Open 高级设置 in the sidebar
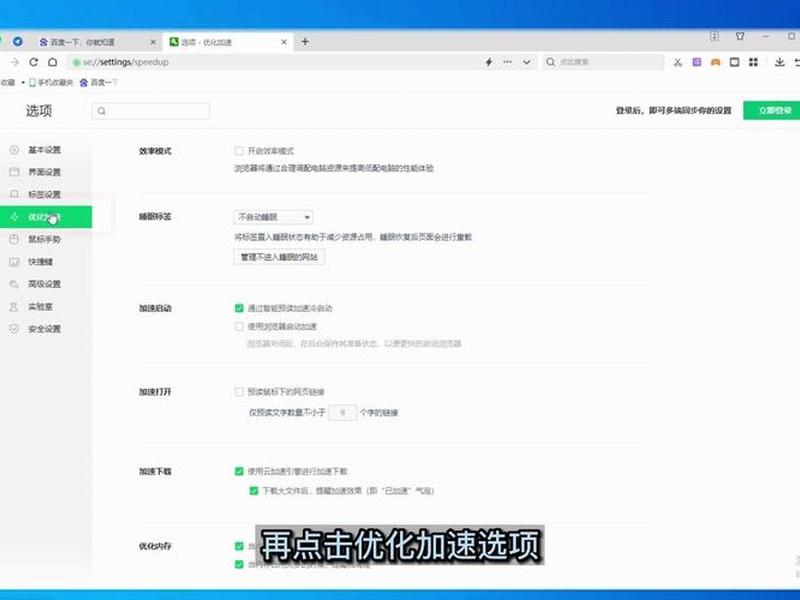Viewport: 800px width, 600px height. [x=44, y=284]
